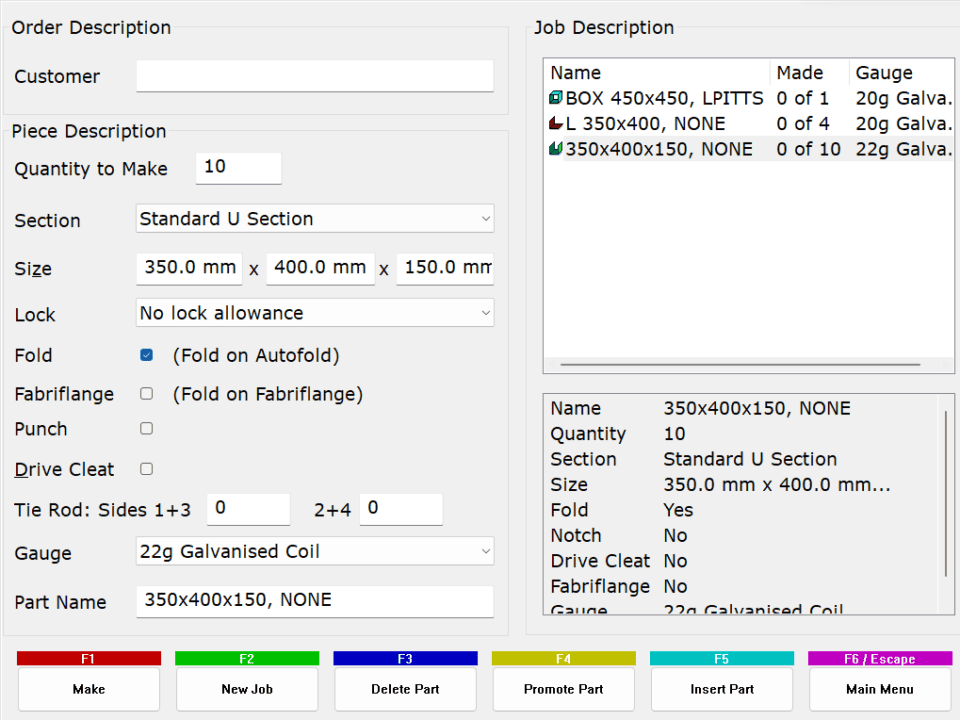Enable the Fabriflange checkbox
This screenshot has height=720, width=960.
(147, 394)
